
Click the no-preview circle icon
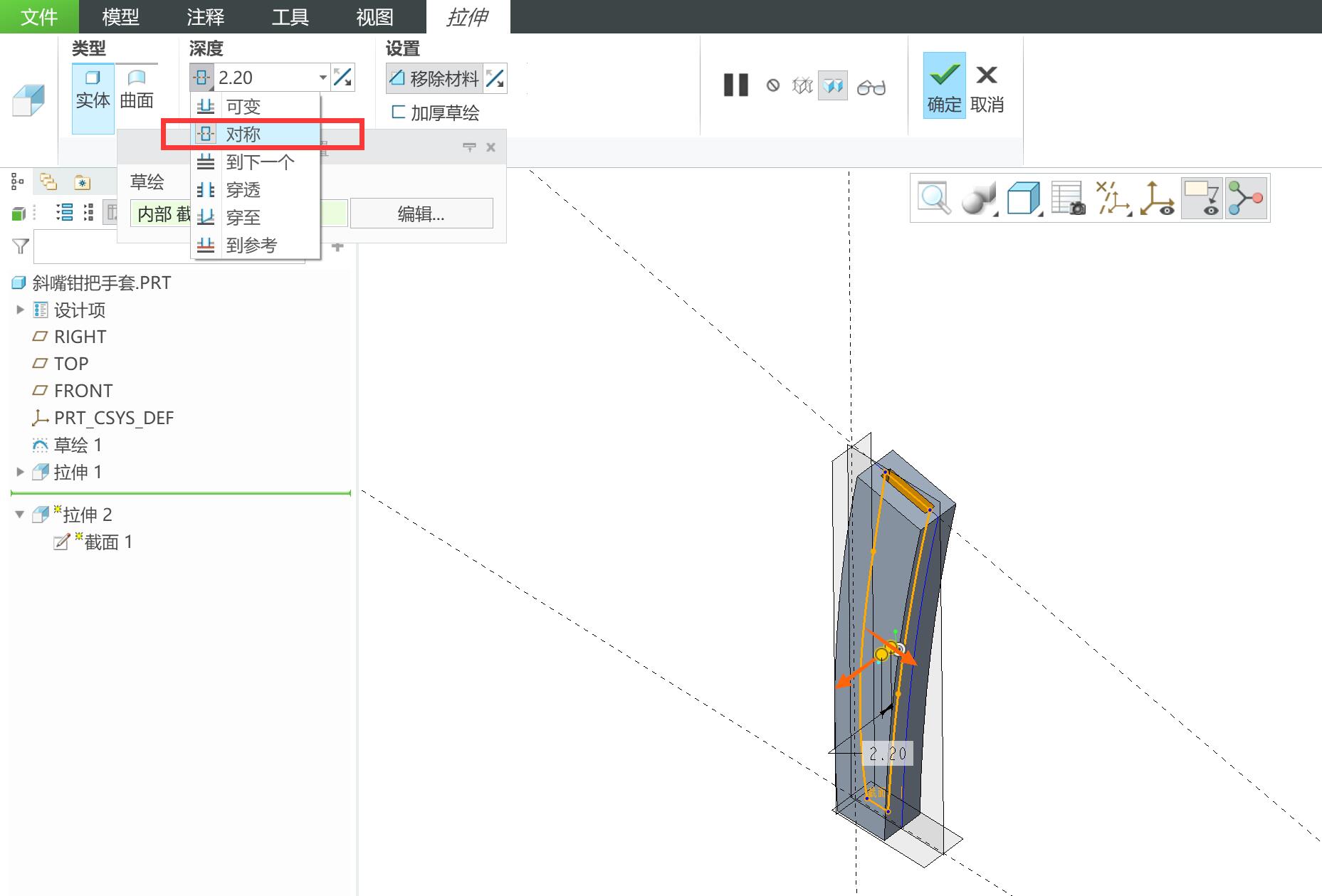pyautogui.click(x=773, y=85)
